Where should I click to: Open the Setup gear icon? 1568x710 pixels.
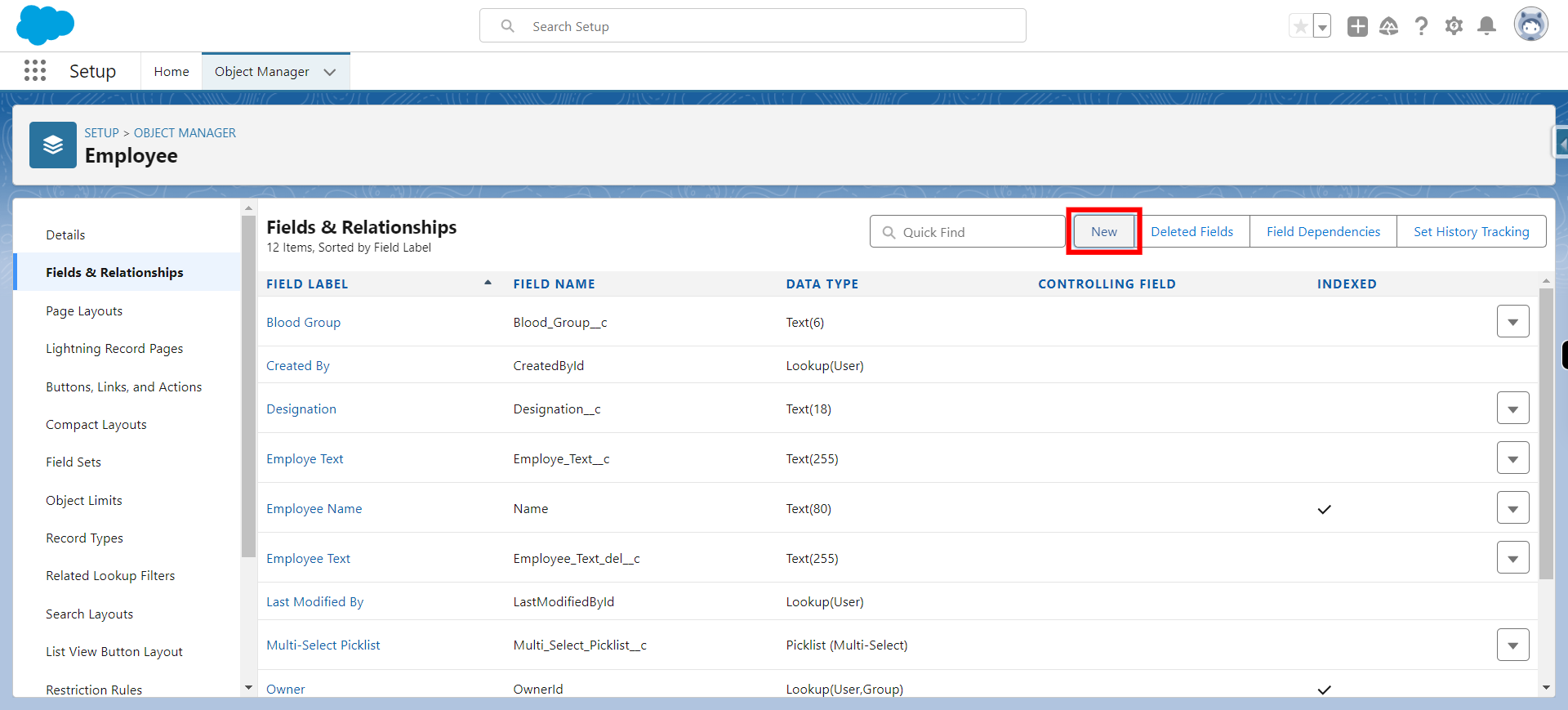coord(1454,26)
